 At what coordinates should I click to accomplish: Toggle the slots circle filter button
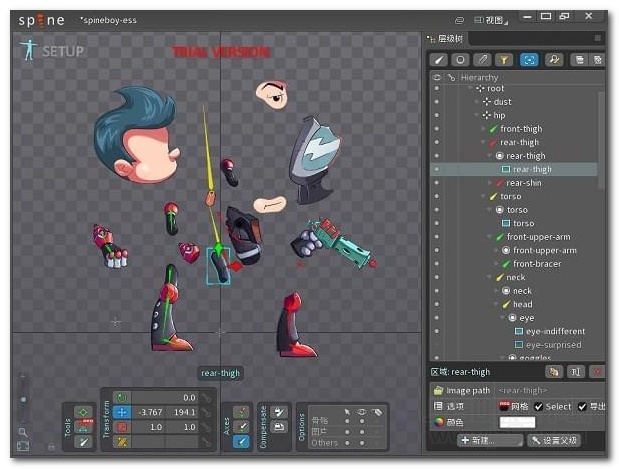tap(460, 60)
